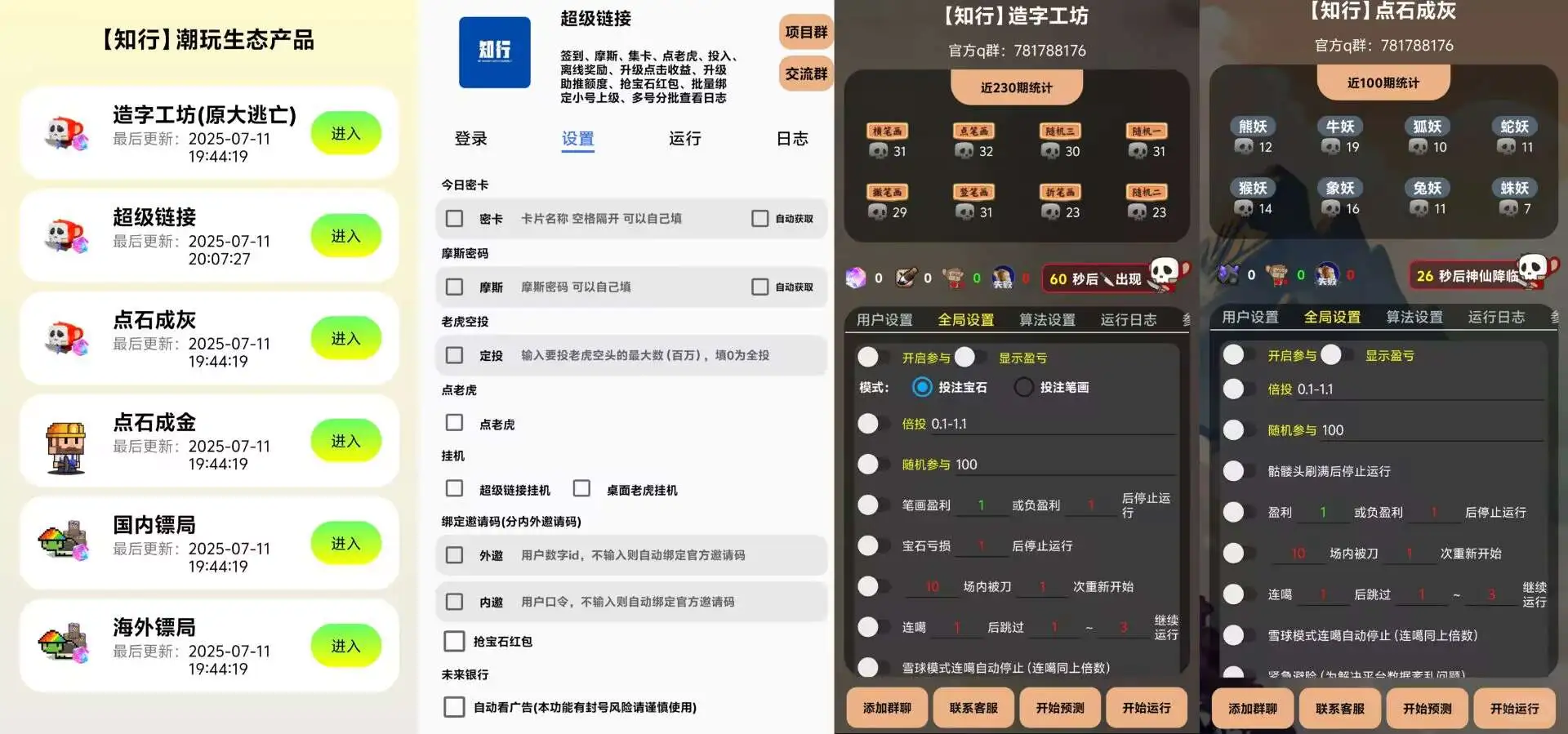Click the monkey icon in 造字工坊 status row
The width and height of the screenshot is (1568, 734).
[x=953, y=278]
